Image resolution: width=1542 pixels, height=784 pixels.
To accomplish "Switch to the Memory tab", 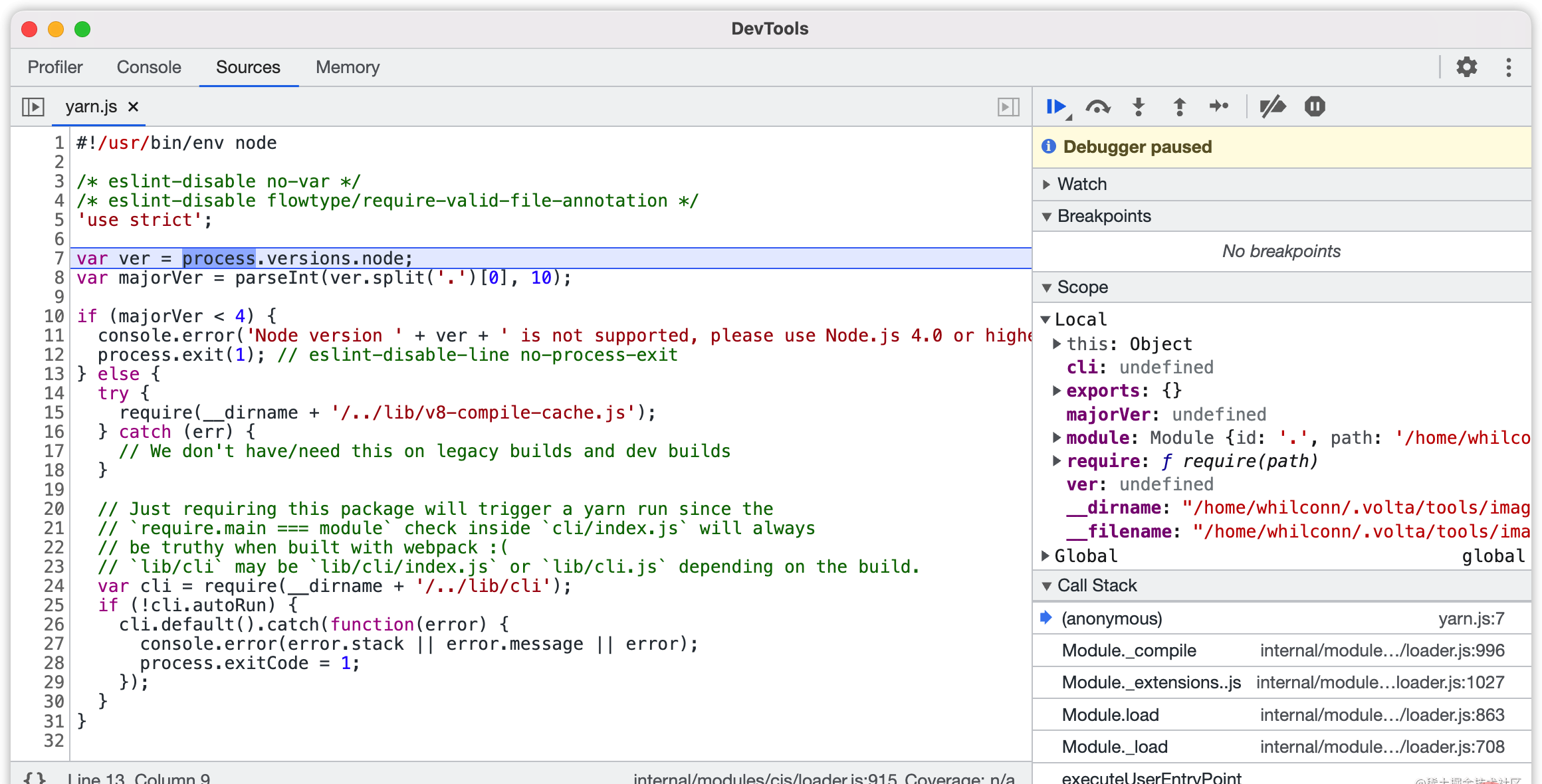I will (x=348, y=67).
